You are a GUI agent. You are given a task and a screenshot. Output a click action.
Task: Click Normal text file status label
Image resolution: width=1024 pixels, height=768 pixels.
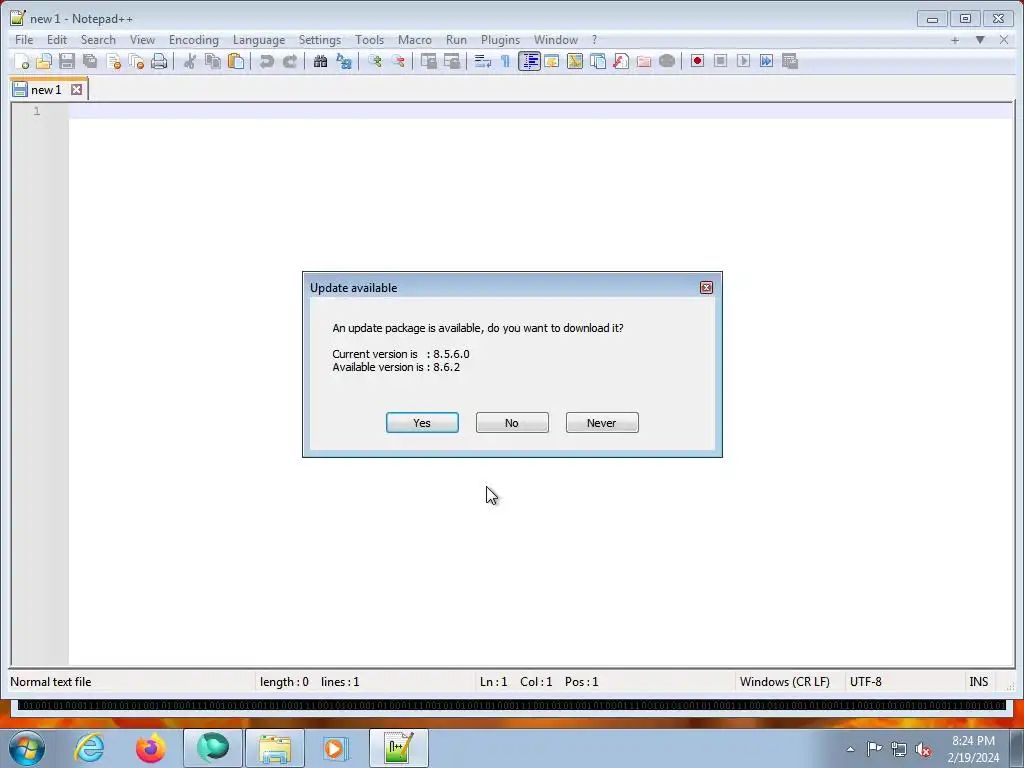coord(50,682)
